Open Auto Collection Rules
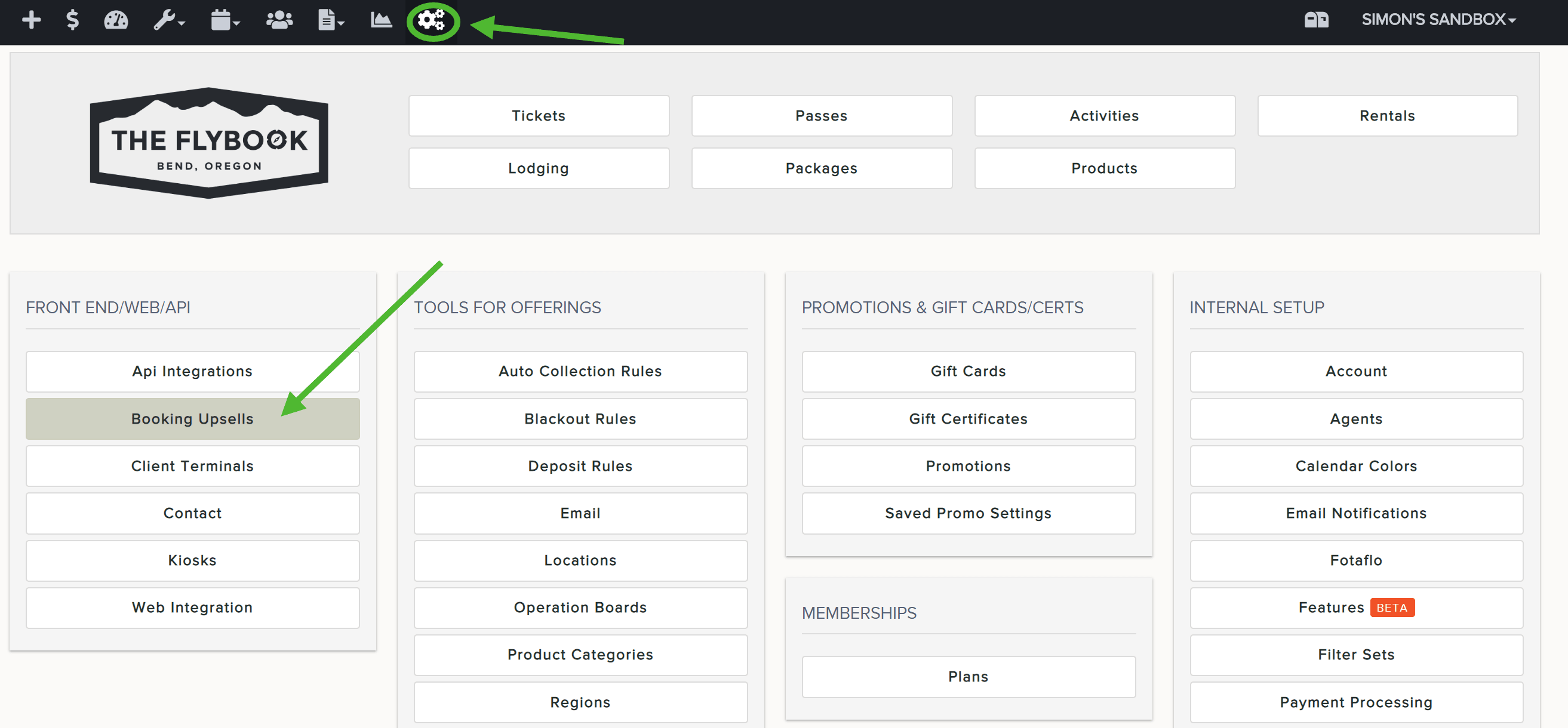 [581, 371]
